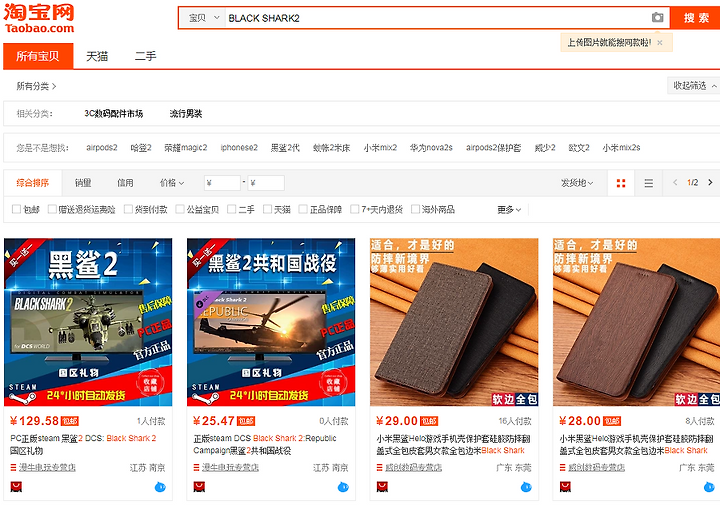Viewport: 720px width, 505px height.
Task: Check the 包邮 free shipping filter
Action: click(16, 209)
